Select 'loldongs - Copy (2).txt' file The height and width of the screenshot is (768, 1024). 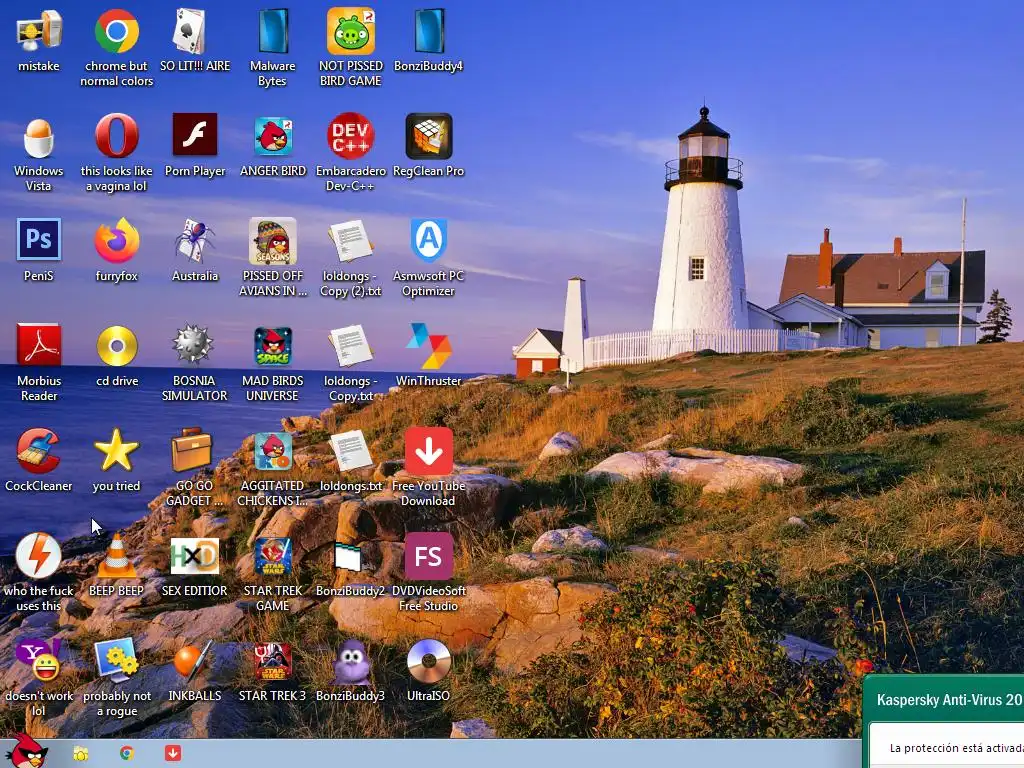351,241
